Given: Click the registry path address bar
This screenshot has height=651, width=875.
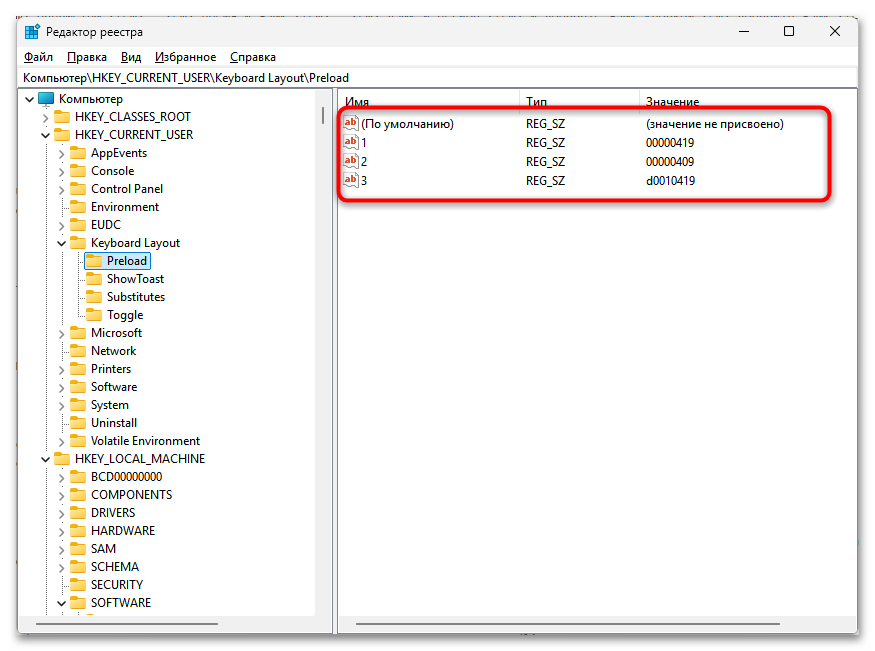Looking at the screenshot, I should 438,78.
